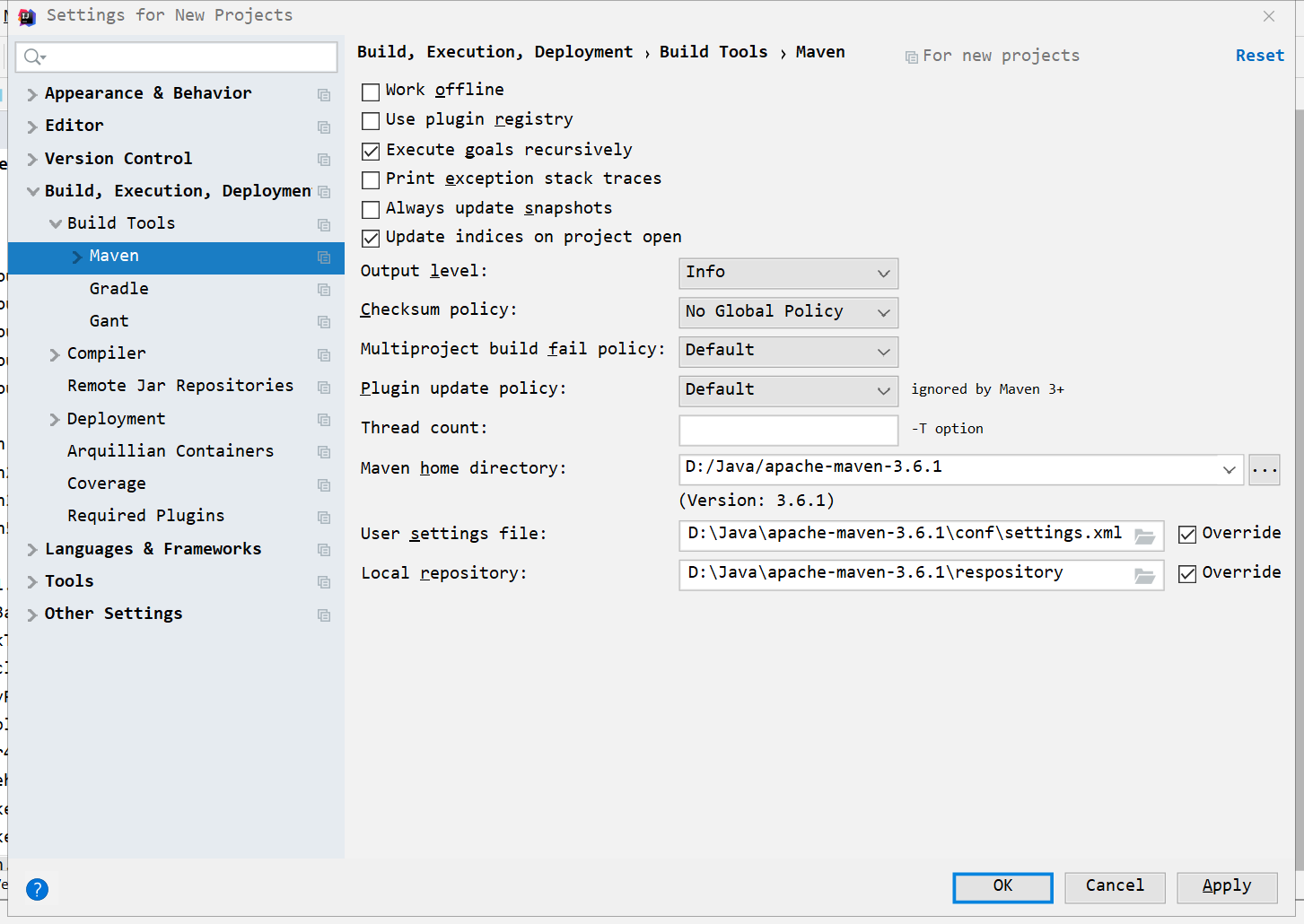
Task: Click the project-level icon beside Other Settings
Action: tap(324, 615)
